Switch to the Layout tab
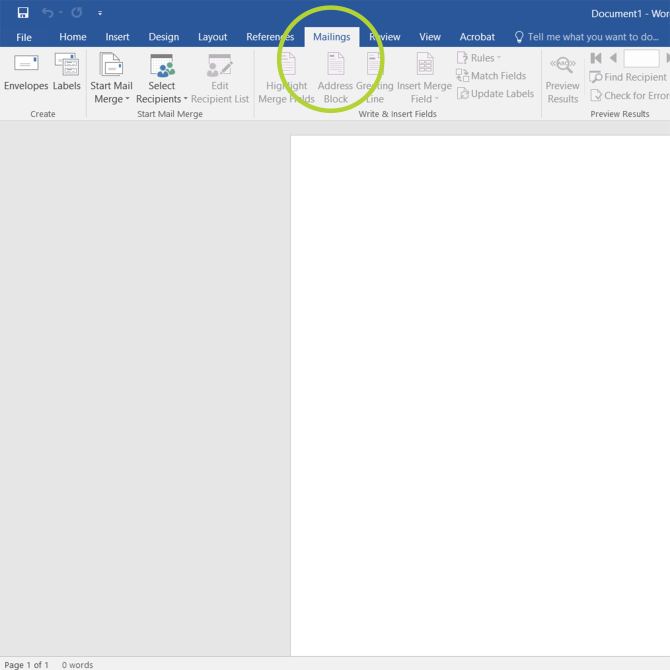Viewport: 670px width, 670px height. [x=212, y=37]
